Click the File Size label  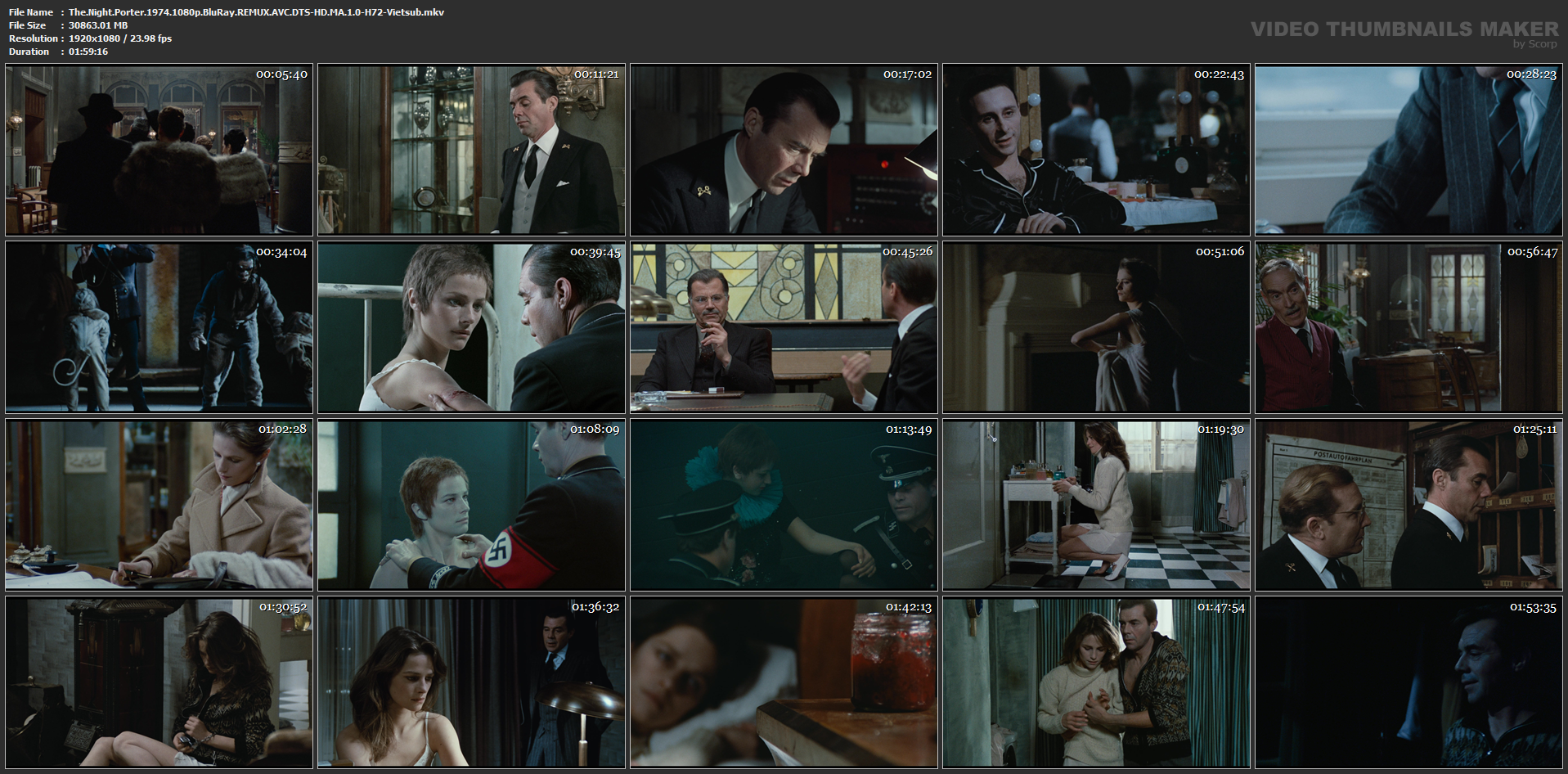coord(28,25)
